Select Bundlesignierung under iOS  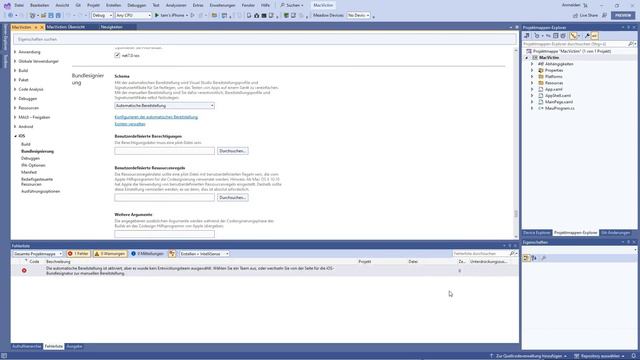37,151
